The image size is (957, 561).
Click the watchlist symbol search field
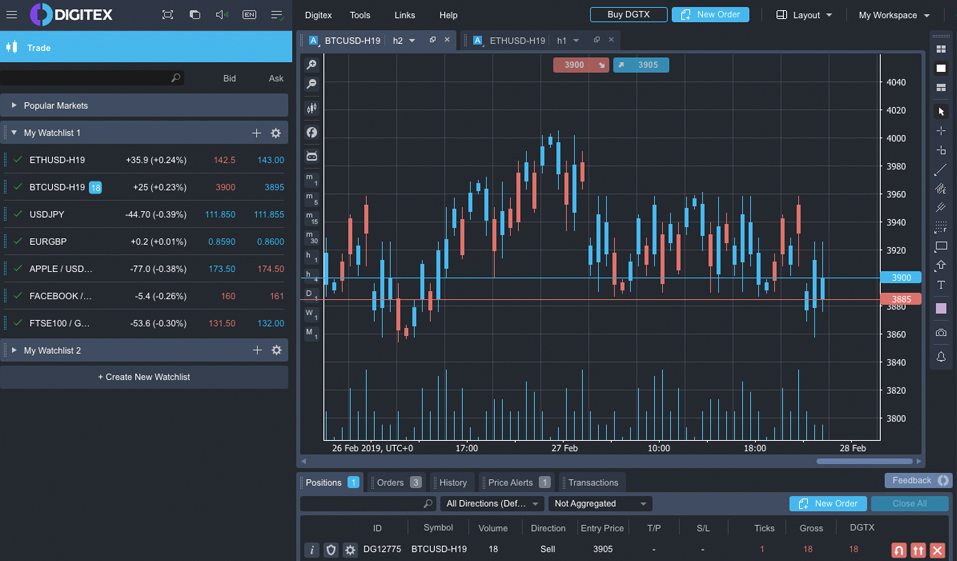pos(92,78)
